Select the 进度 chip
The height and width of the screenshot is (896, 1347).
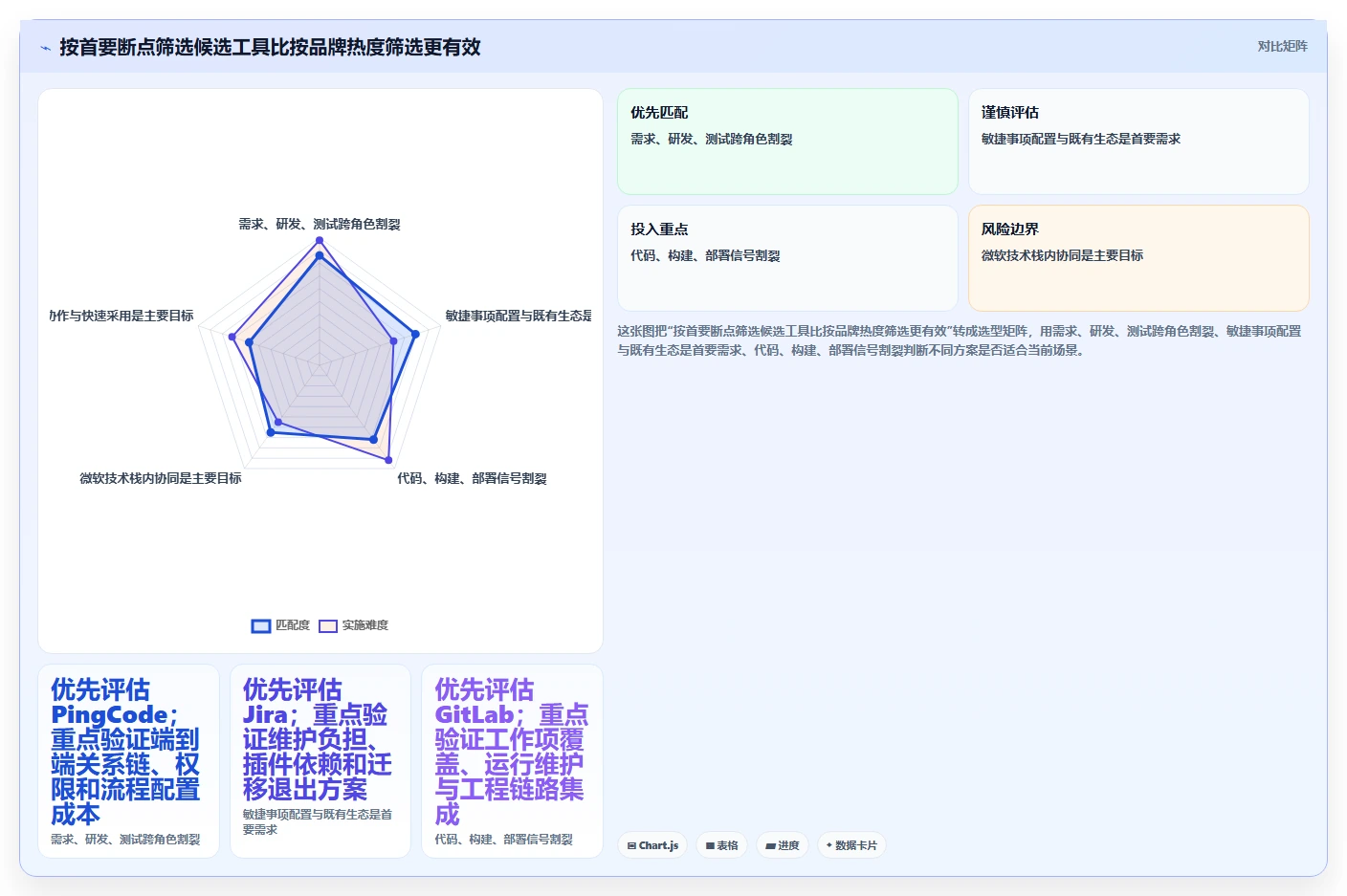[x=783, y=845]
